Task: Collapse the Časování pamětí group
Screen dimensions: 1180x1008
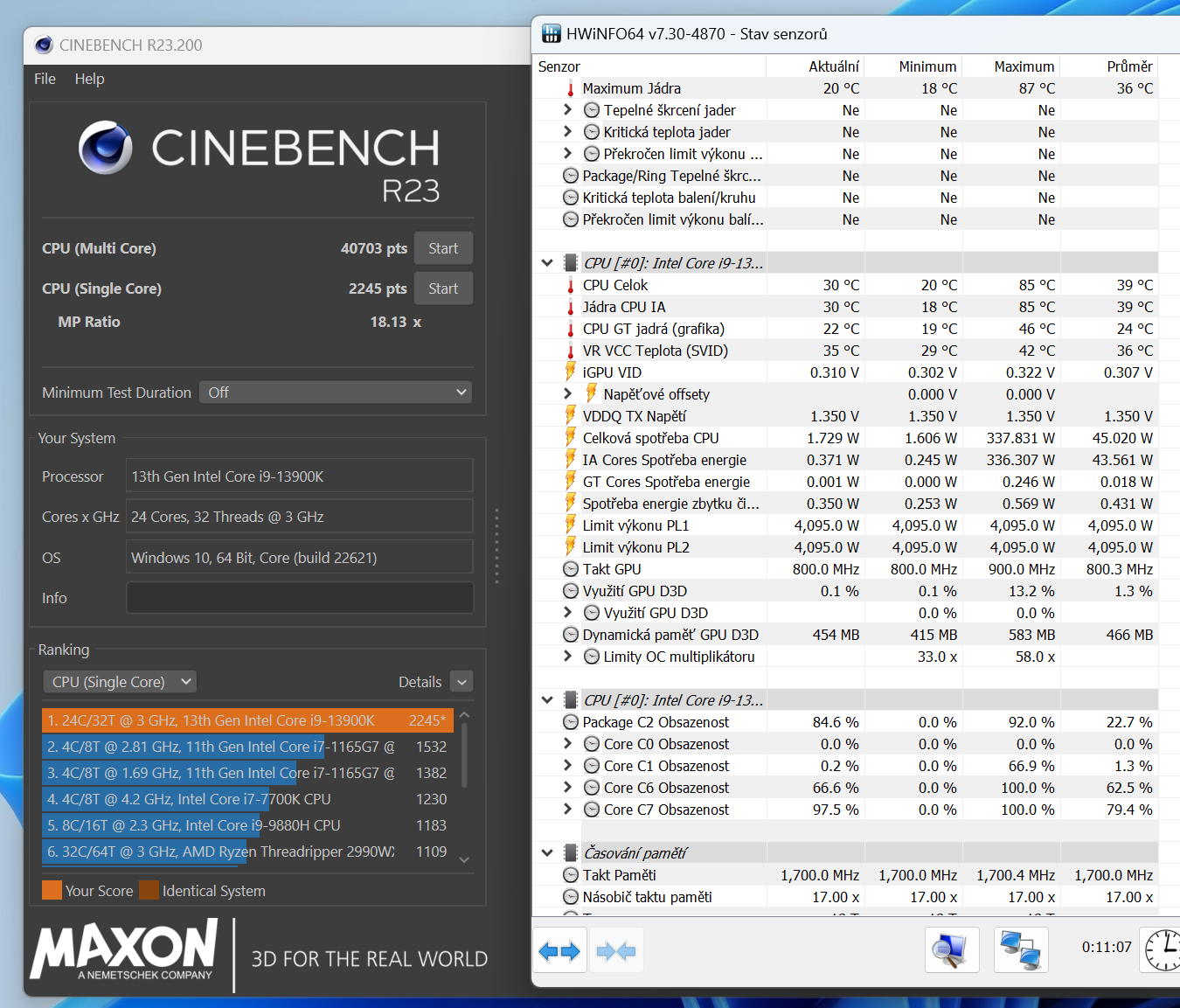Action: coord(547,852)
